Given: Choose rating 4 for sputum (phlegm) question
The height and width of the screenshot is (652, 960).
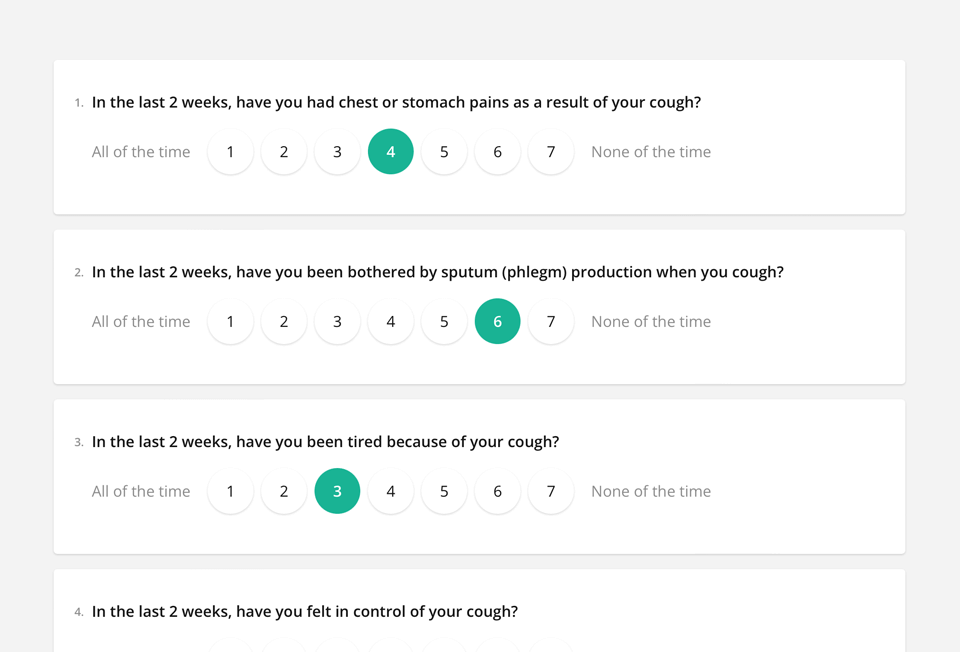Looking at the screenshot, I should (391, 322).
